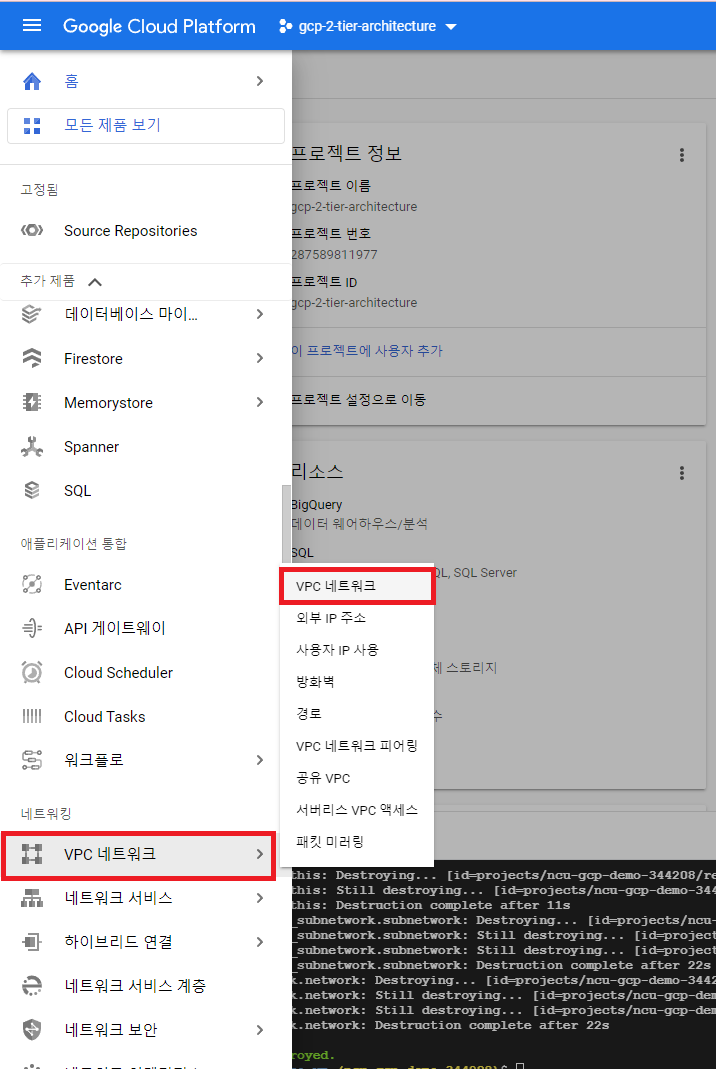Expand the Memorystore submenu arrow

pos(260,402)
